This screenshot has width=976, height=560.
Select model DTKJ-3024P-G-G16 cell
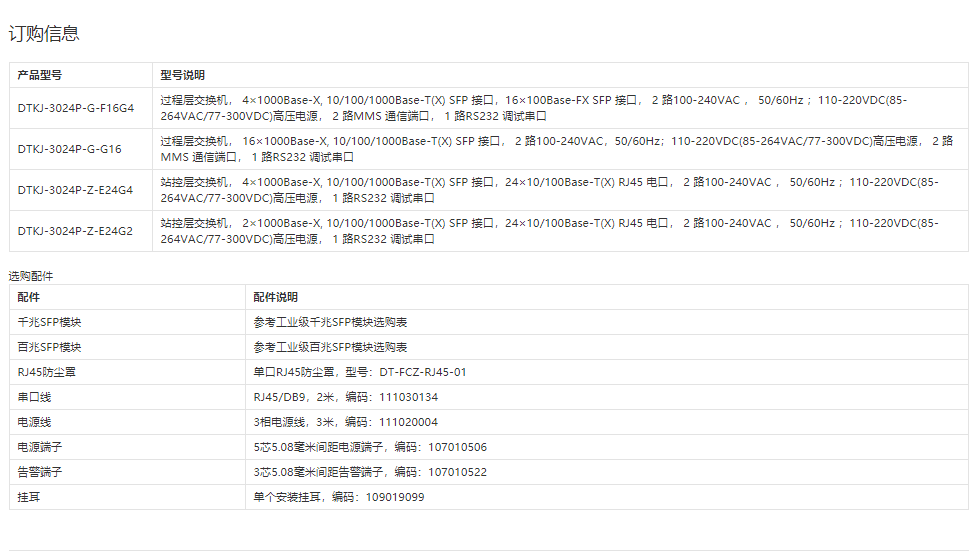point(69,149)
